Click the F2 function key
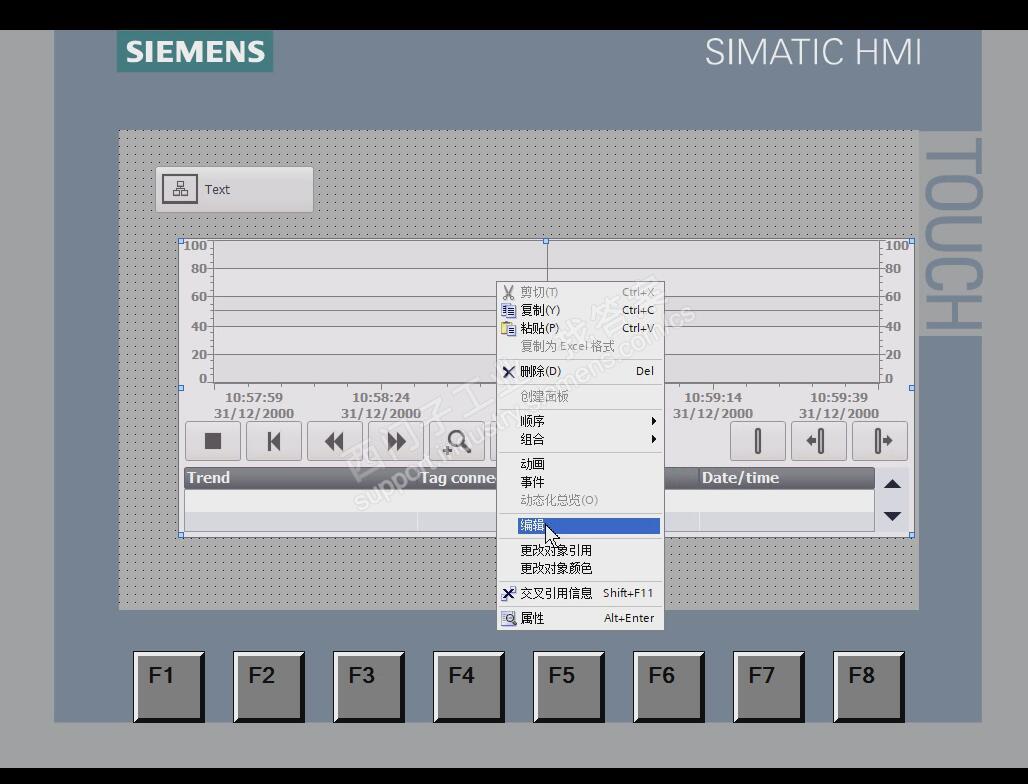This screenshot has width=1028, height=784. 269,687
